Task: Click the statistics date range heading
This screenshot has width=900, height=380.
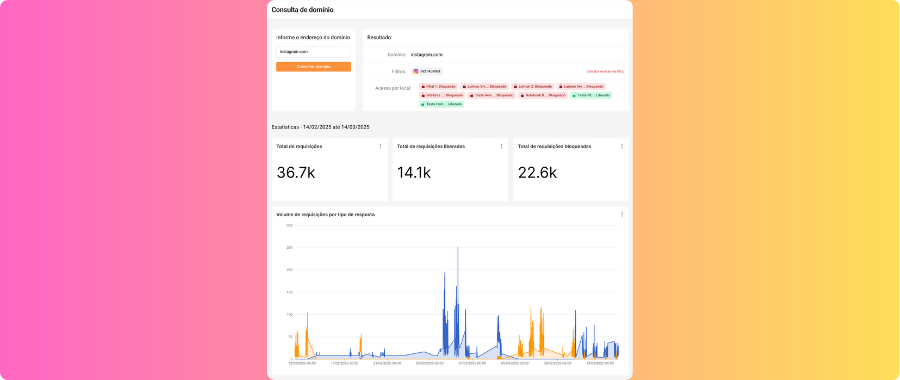Action: point(320,126)
